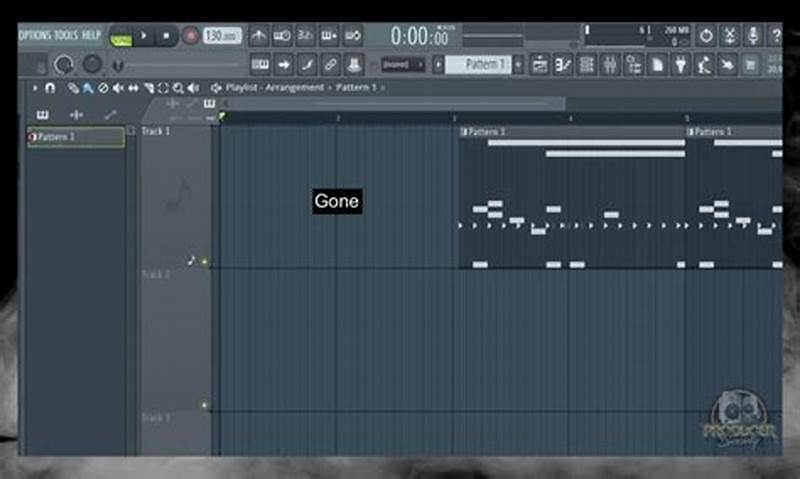
Task: Open the Mixer icon
Action: (610, 65)
